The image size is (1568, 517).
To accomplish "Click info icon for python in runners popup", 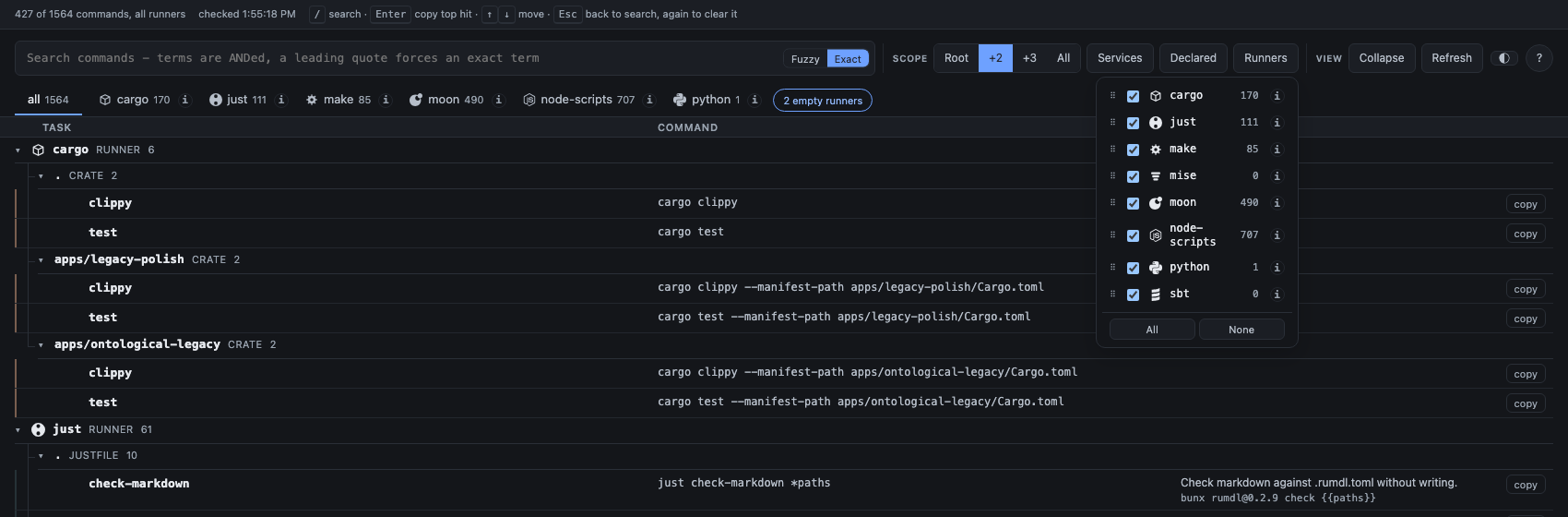I will (x=1277, y=267).
